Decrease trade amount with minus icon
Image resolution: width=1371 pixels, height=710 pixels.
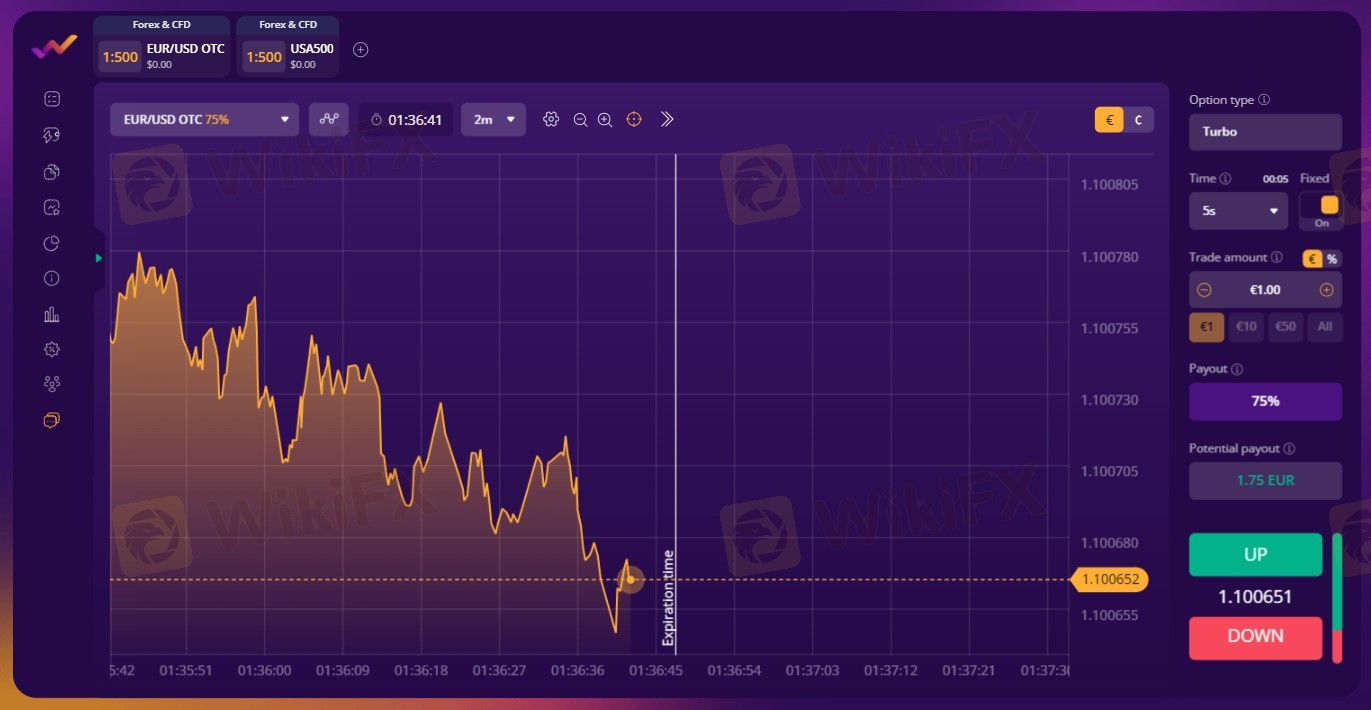click(1204, 290)
